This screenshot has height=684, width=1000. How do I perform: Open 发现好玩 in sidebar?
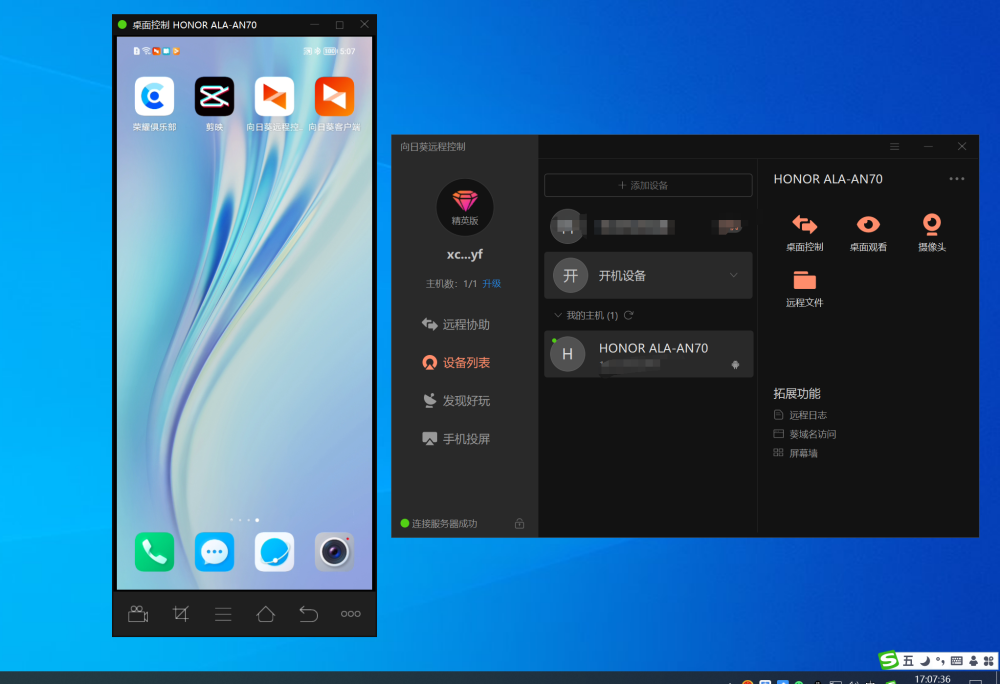[x=456, y=401]
